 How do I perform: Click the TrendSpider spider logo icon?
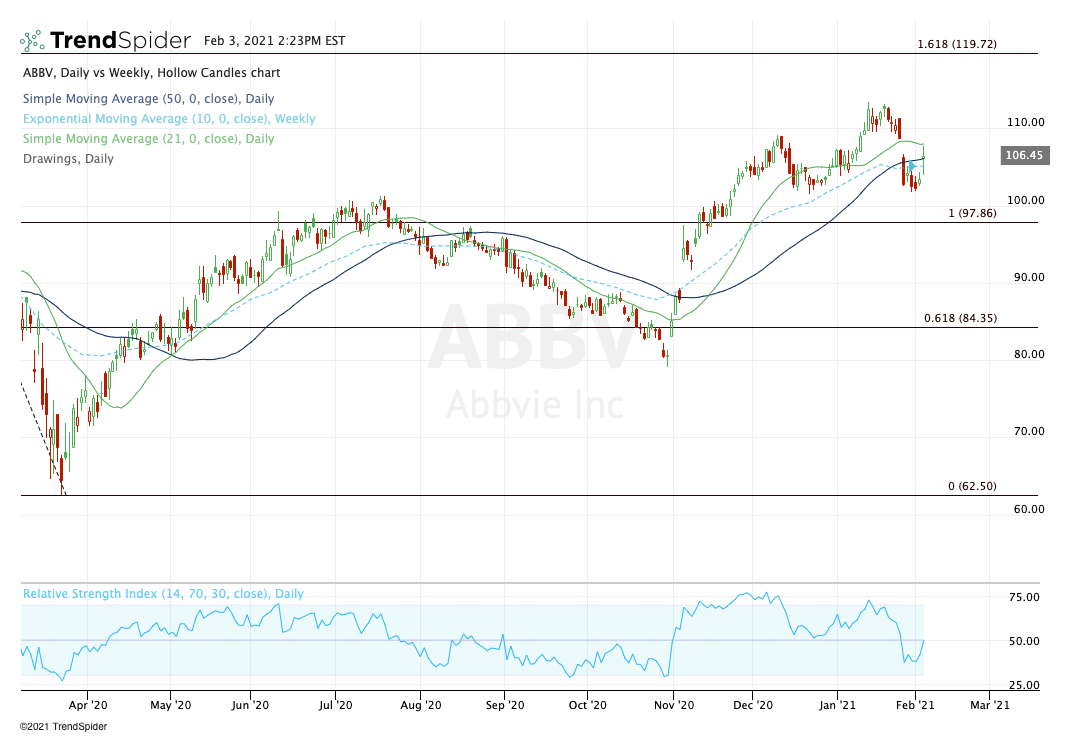(x=32, y=41)
